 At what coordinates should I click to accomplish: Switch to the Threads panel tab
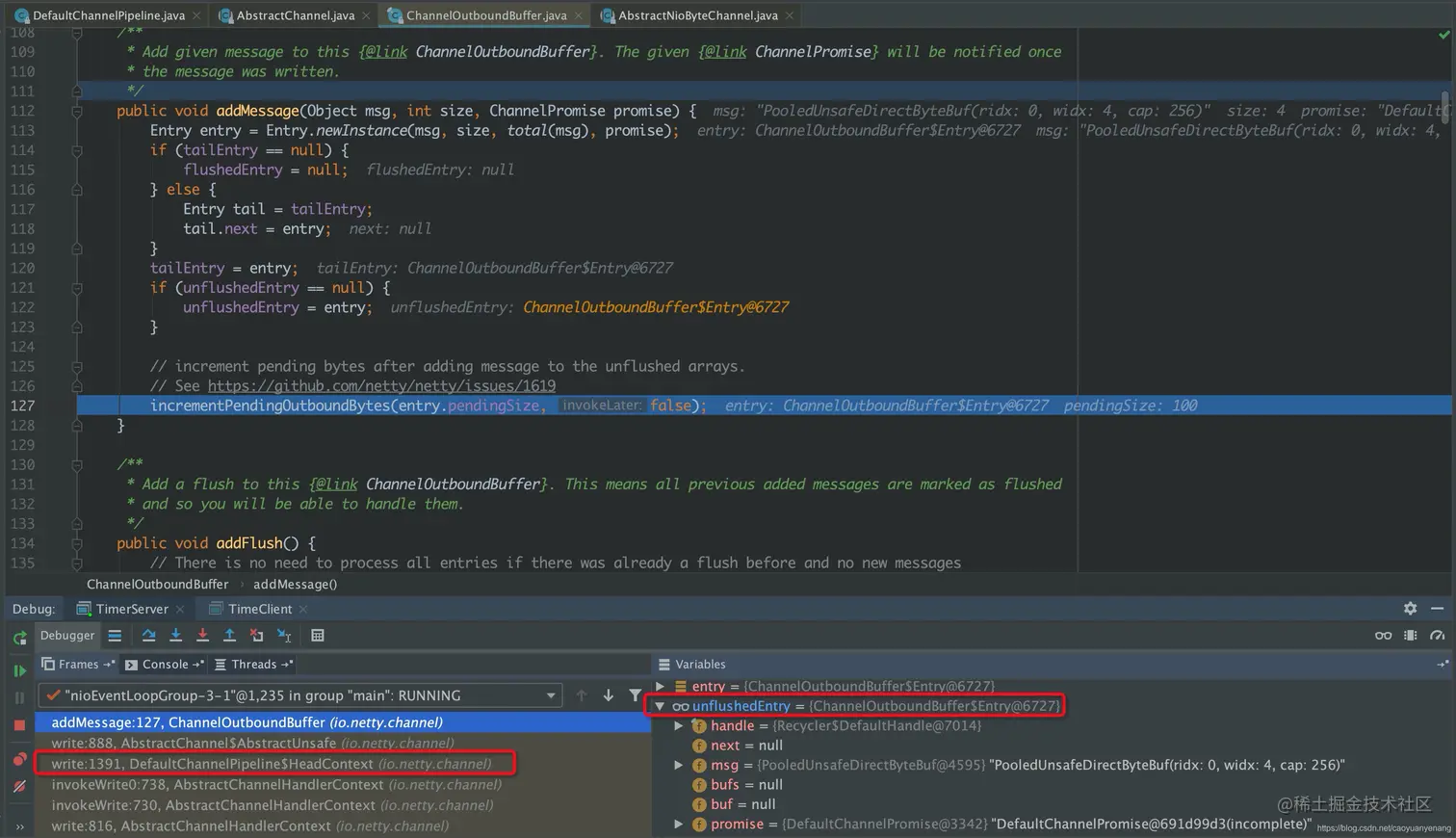coord(253,665)
